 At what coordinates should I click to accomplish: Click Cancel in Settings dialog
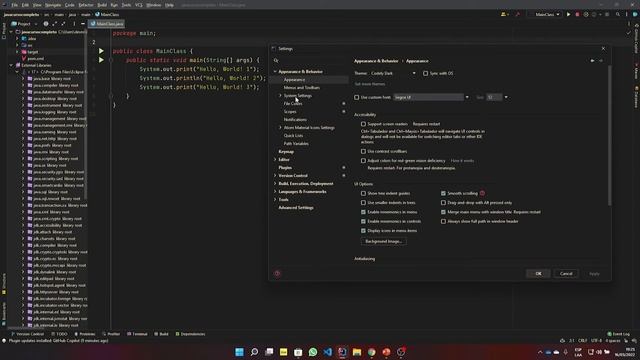tap(566, 273)
